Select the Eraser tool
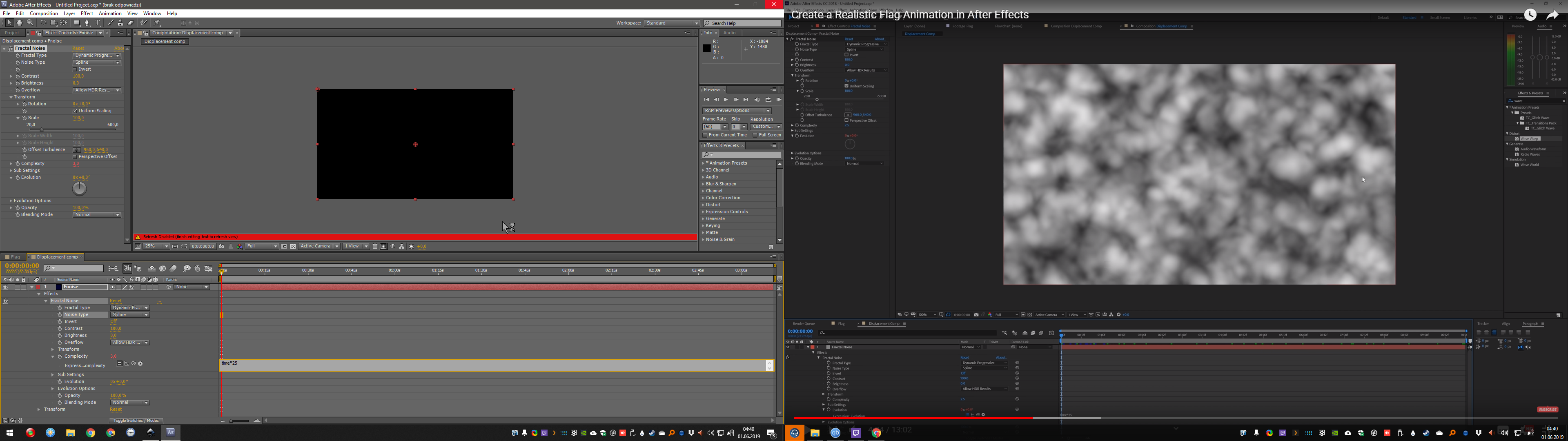Image resolution: width=1568 pixels, height=441 pixels. [130, 22]
